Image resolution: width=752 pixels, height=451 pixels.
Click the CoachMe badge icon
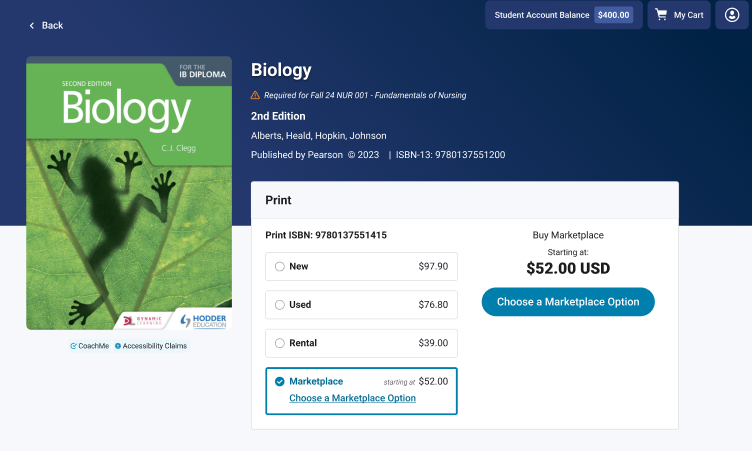point(73,346)
